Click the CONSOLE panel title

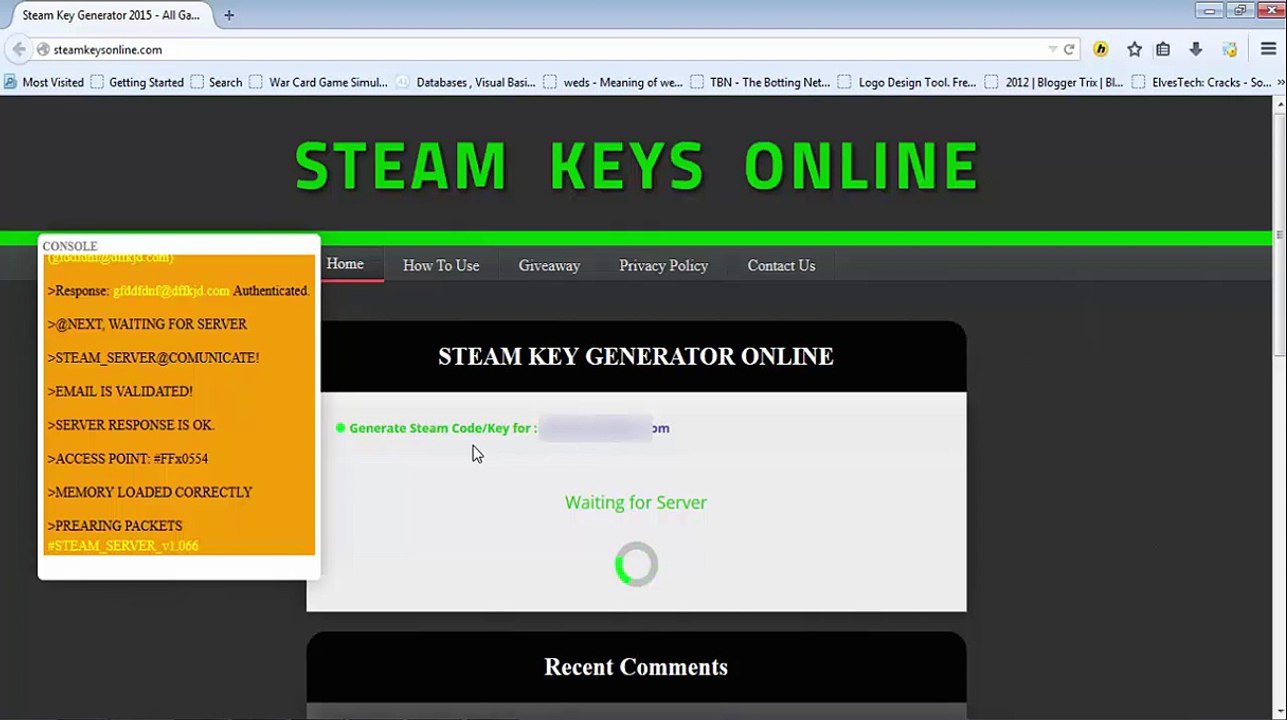70,246
